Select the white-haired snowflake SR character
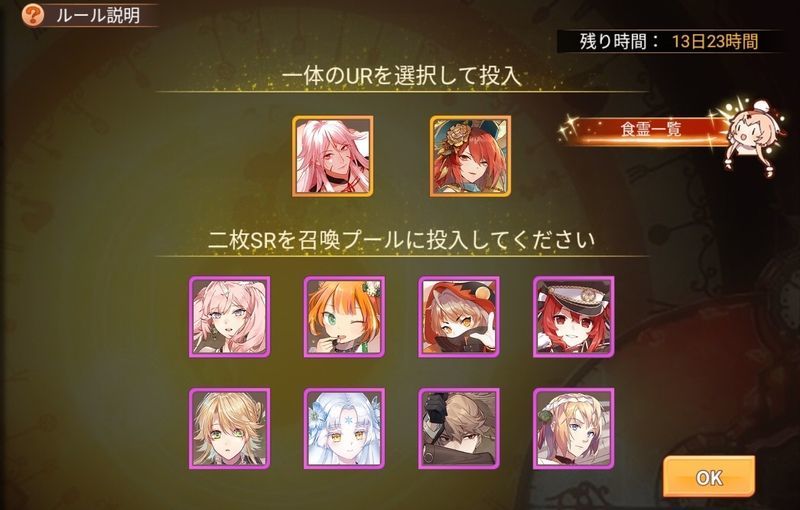Viewport: 800px width, 510px height. [344, 428]
